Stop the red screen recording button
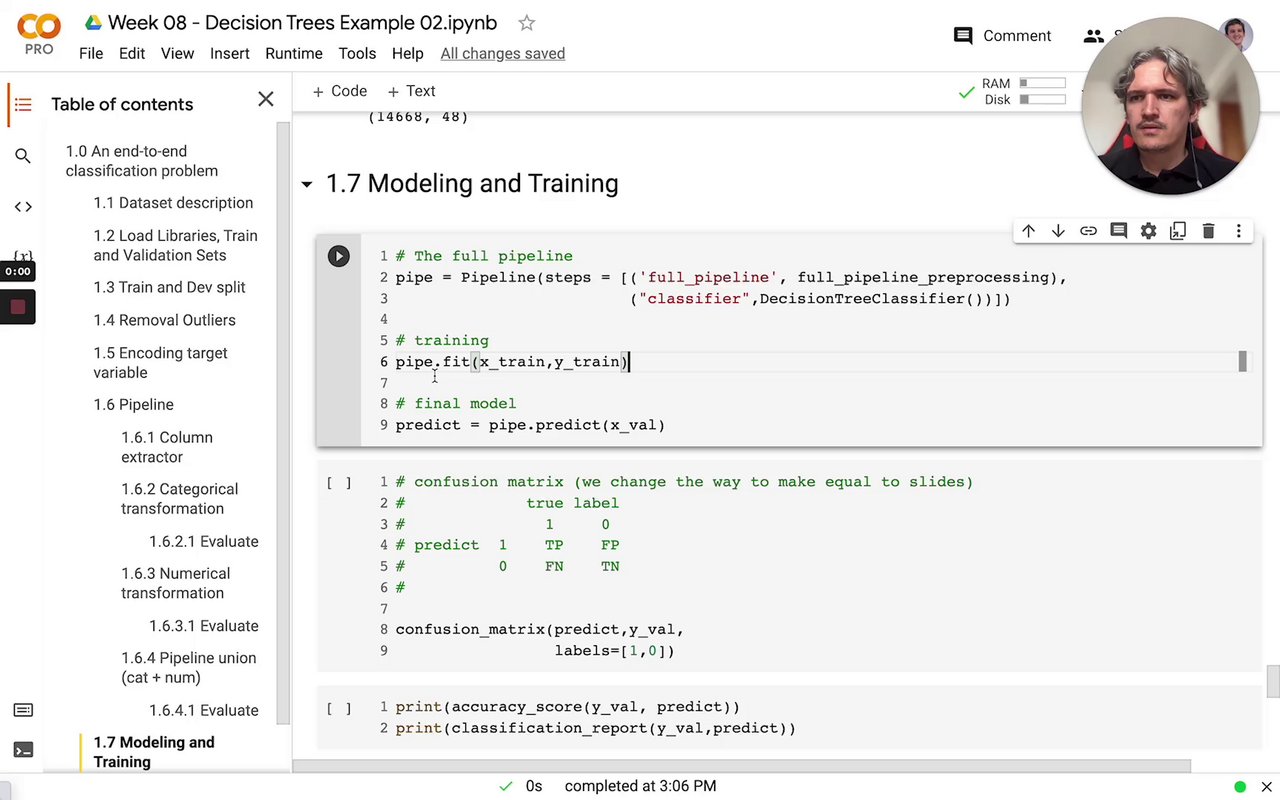This screenshot has width=1280, height=800. [x=18, y=307]
